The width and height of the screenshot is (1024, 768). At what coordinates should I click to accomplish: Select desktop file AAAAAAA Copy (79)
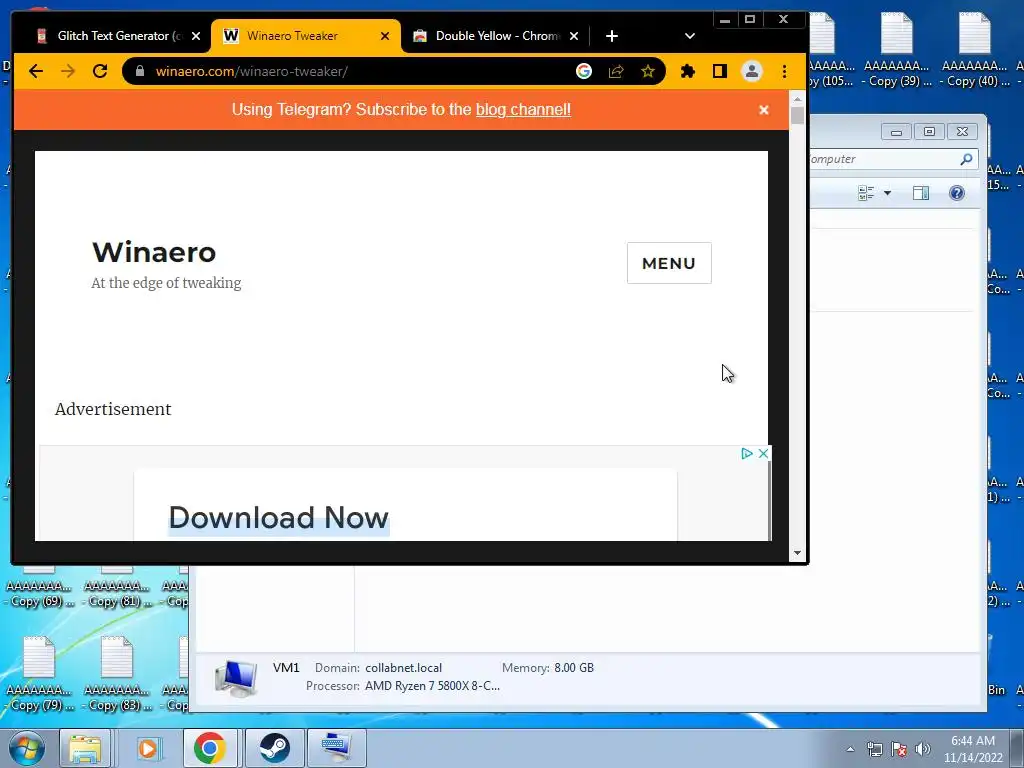pyautogui.click(x=39, y=675)
